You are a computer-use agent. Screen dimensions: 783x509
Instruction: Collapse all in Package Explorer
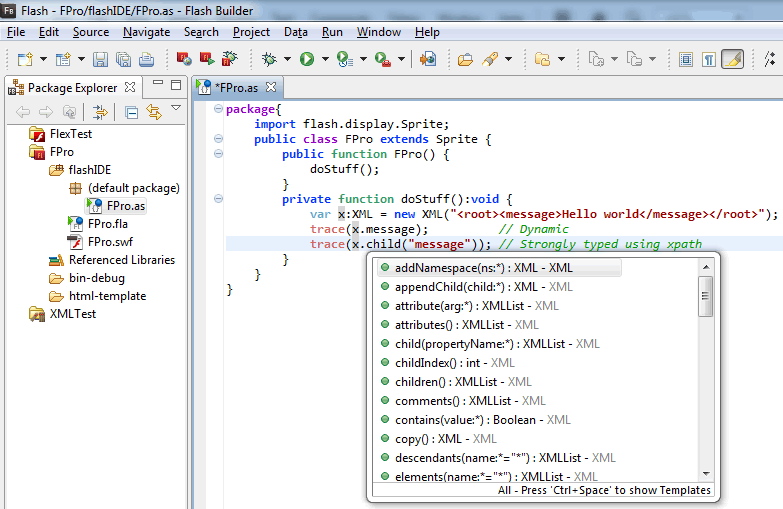131,112
